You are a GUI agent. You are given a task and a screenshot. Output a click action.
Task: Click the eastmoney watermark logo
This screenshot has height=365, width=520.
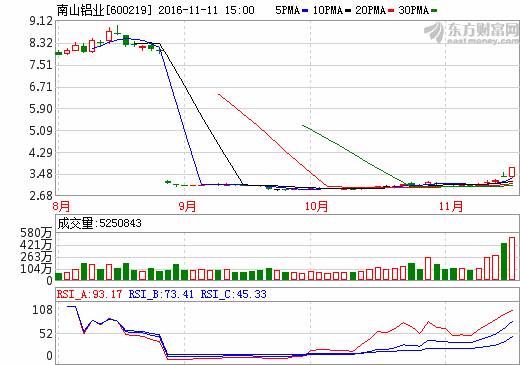[x=471, y=33]
